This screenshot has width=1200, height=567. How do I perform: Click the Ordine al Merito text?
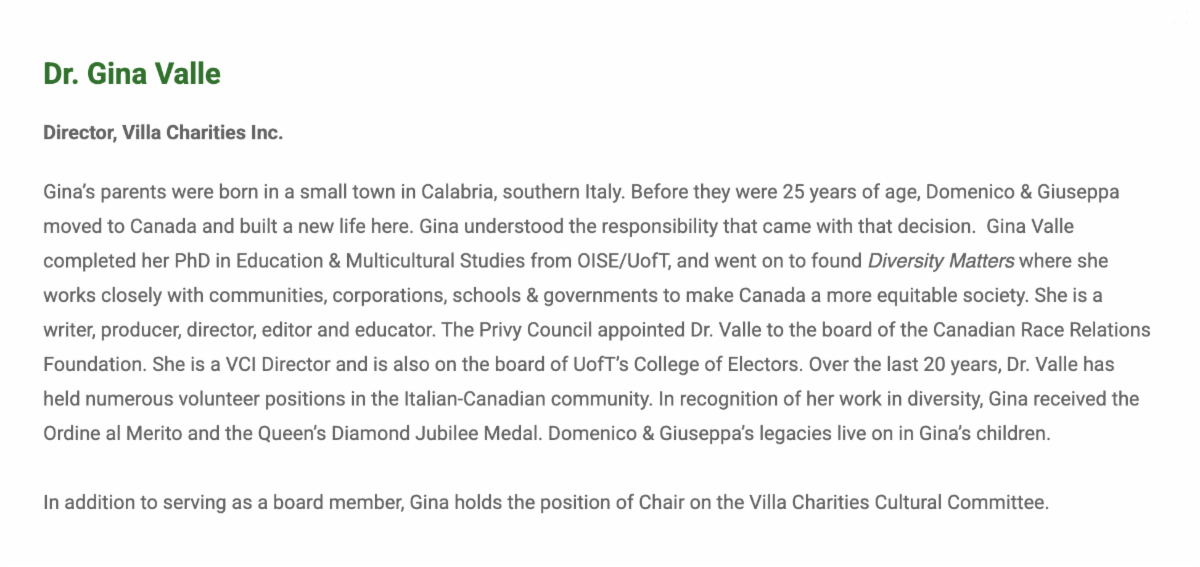[x=105, y=433]
